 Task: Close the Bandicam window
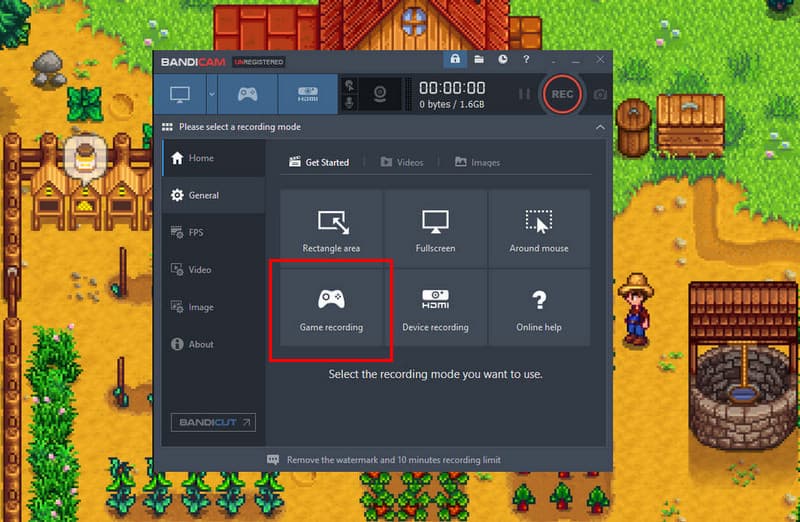click(600, 60)
